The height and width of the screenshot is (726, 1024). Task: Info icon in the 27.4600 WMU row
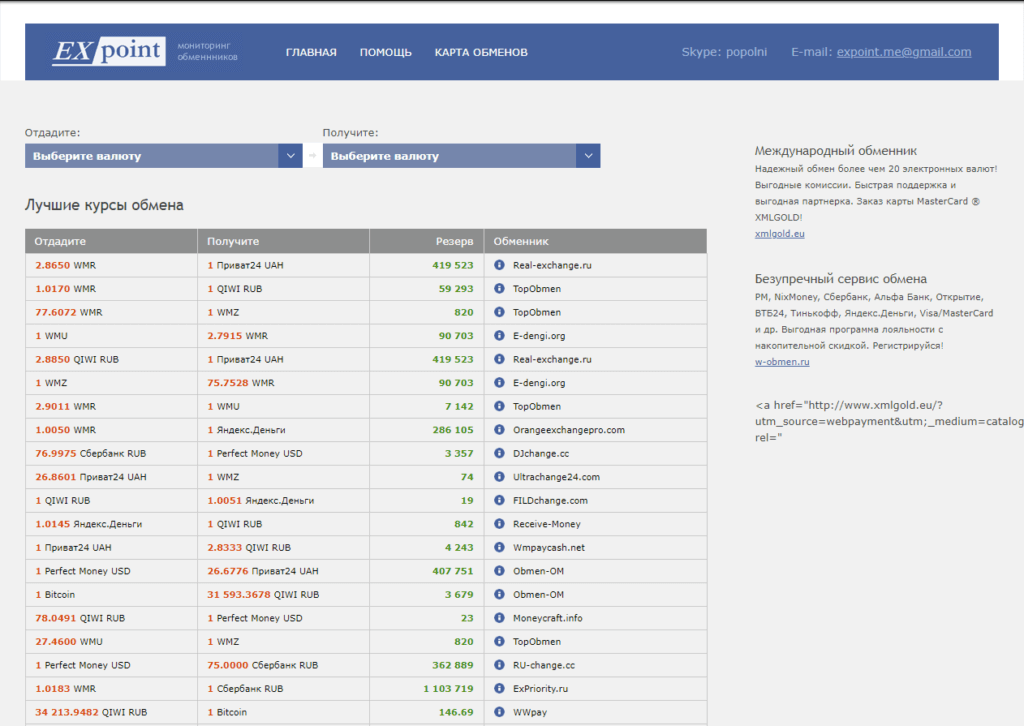[x=500, y=641]
